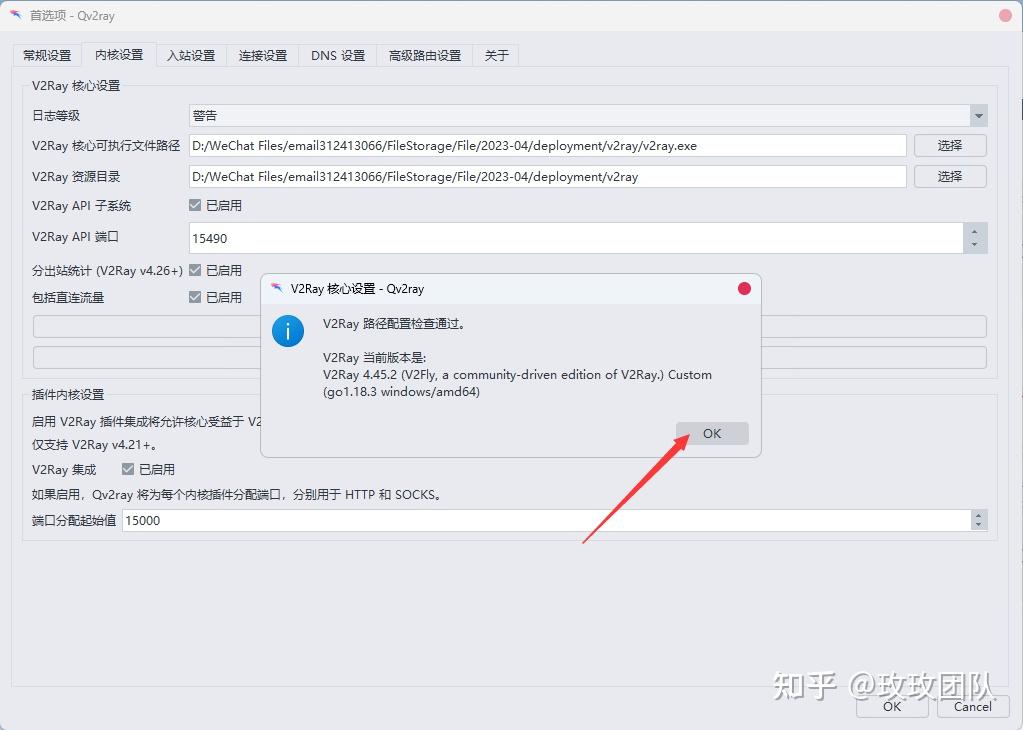
Task: Open the 入站设置 tab
Action: pyautogui.click(x=191, y=55)
